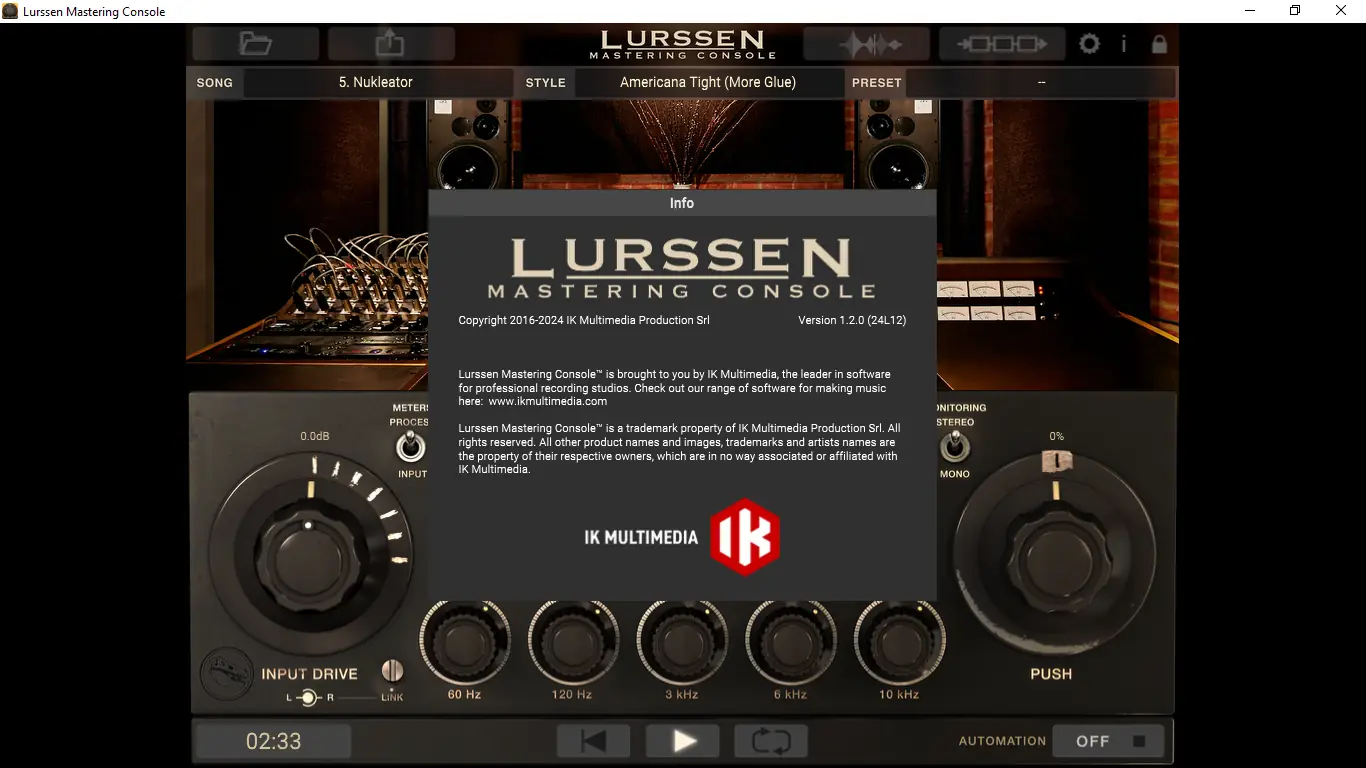Open the waveform view icon
The image size is (1366, 768).
tap(867, 44)
